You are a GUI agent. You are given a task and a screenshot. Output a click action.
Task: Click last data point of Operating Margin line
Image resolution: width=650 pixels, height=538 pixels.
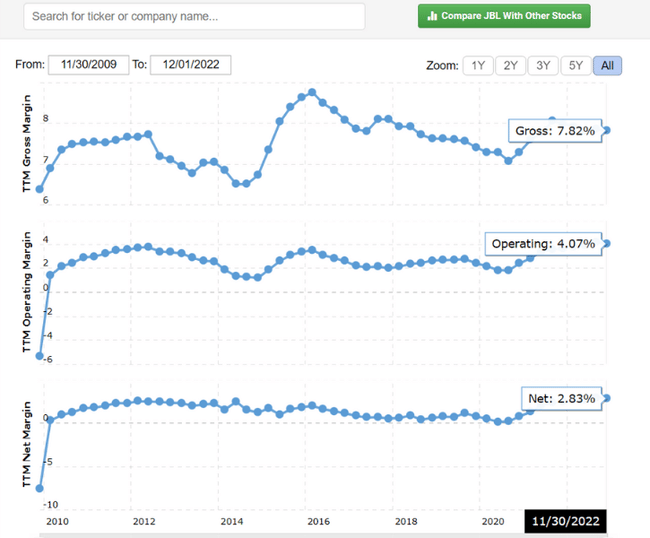click(x=607, y=243)
